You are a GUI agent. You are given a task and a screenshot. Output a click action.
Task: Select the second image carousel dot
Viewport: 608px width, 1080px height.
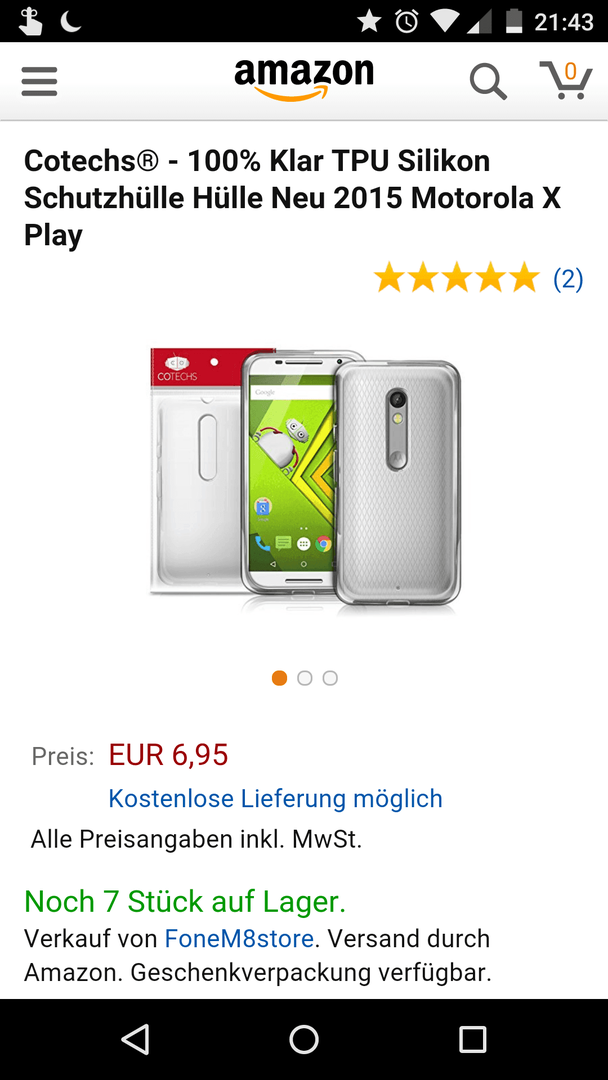click(304, 678)
